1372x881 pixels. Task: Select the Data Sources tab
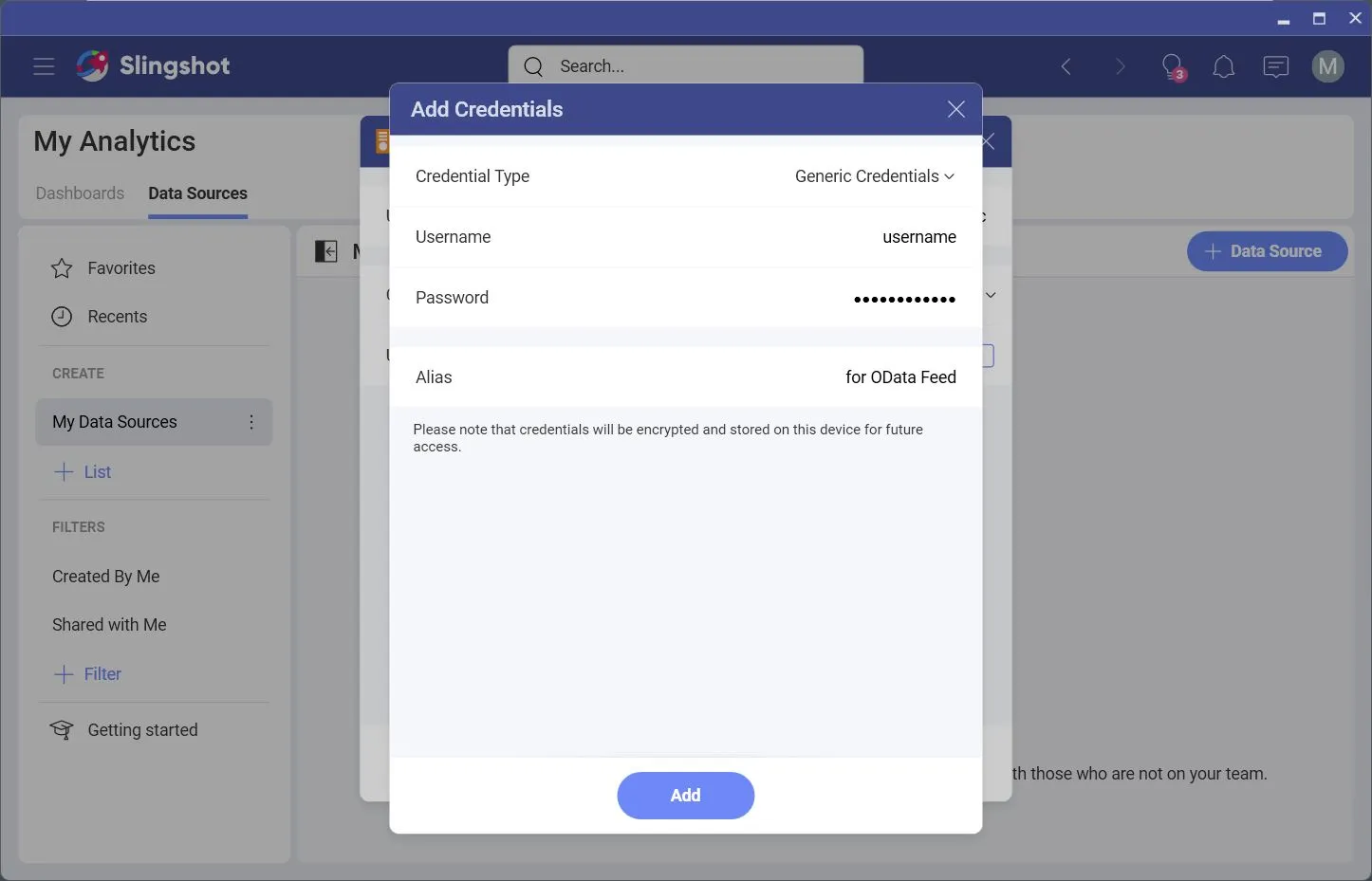tap(197, 193)
